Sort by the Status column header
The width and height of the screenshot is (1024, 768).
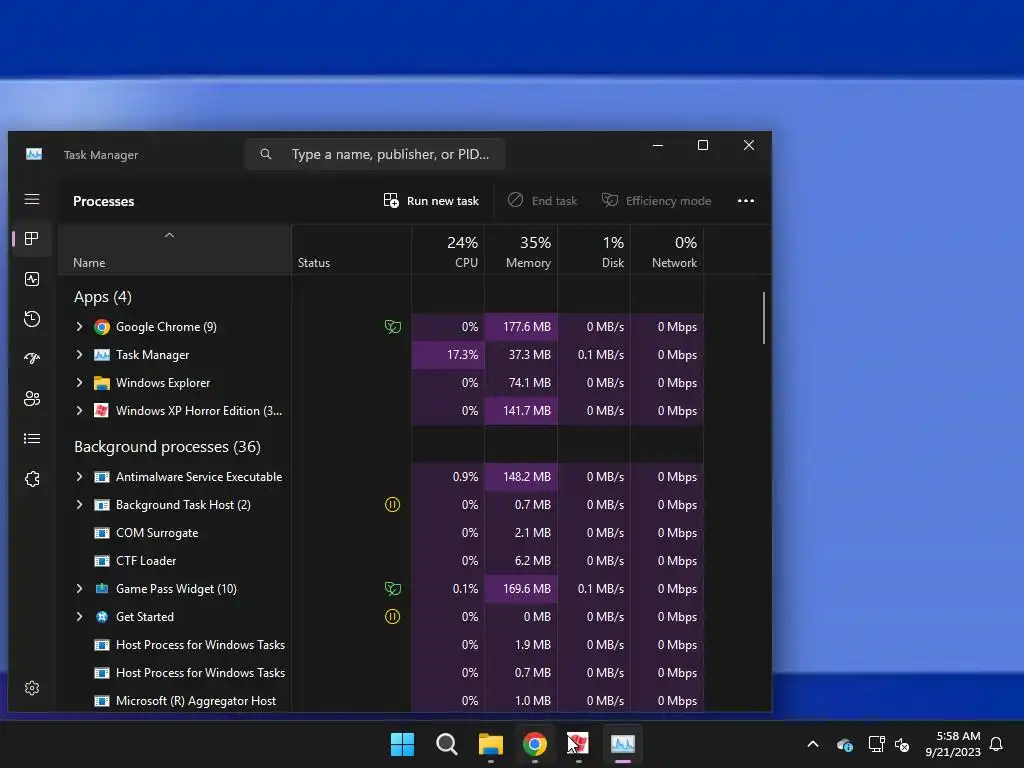click(x=351, y=250)
